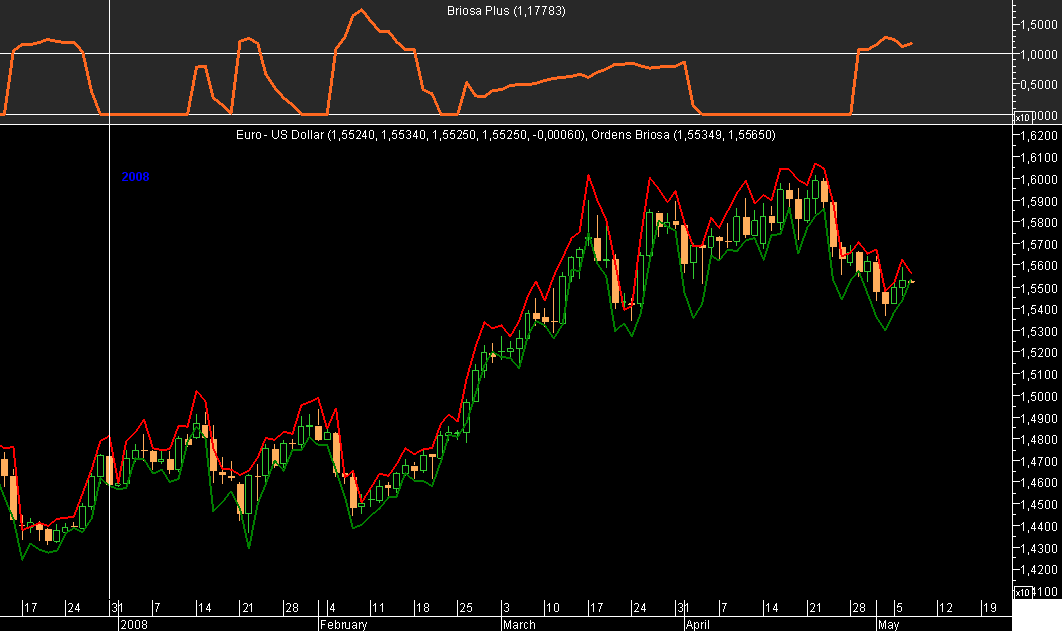The height and width of the screenshot is (631, 1062).
Task: Click the 1,0000 label in Briosa Plus pane
Action: tap(1038, 54)
